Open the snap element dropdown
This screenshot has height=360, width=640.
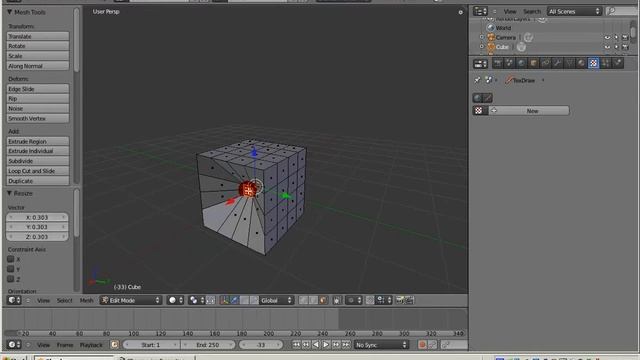tap(384, 300)
